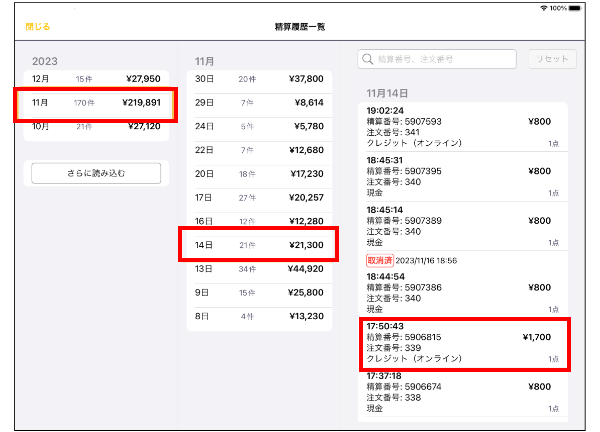View the cancelled 18:44:54 transaction
This screenshot has width=600, height=432.
[463, 287]
